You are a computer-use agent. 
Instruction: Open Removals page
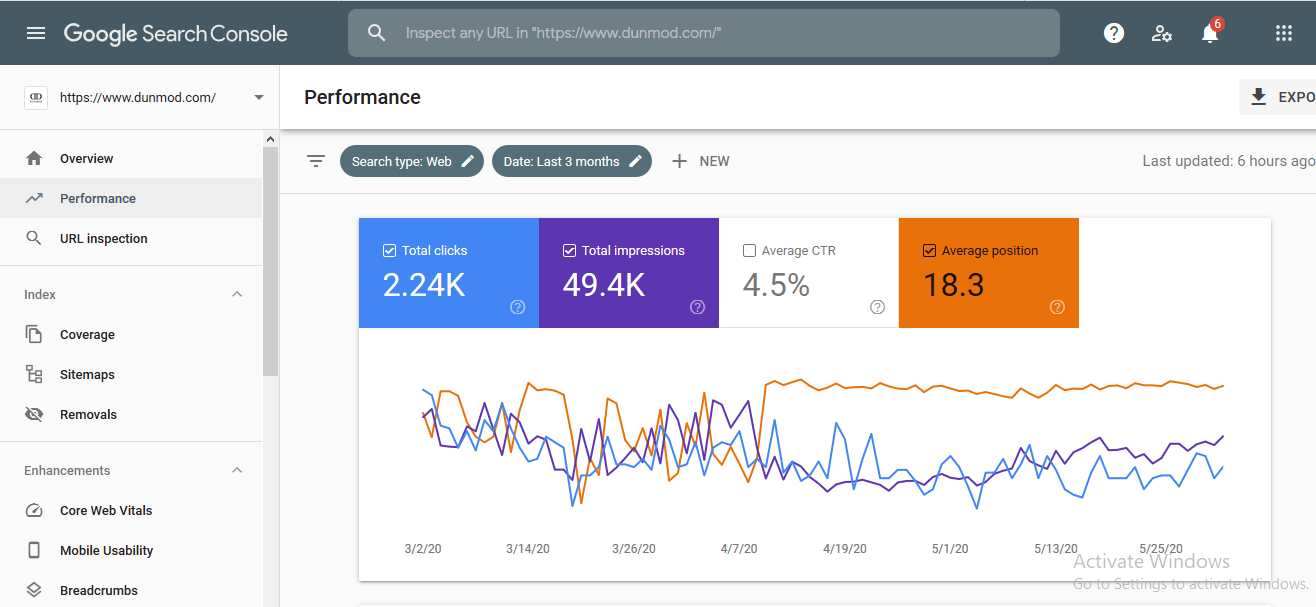click(x=131, y=414)
